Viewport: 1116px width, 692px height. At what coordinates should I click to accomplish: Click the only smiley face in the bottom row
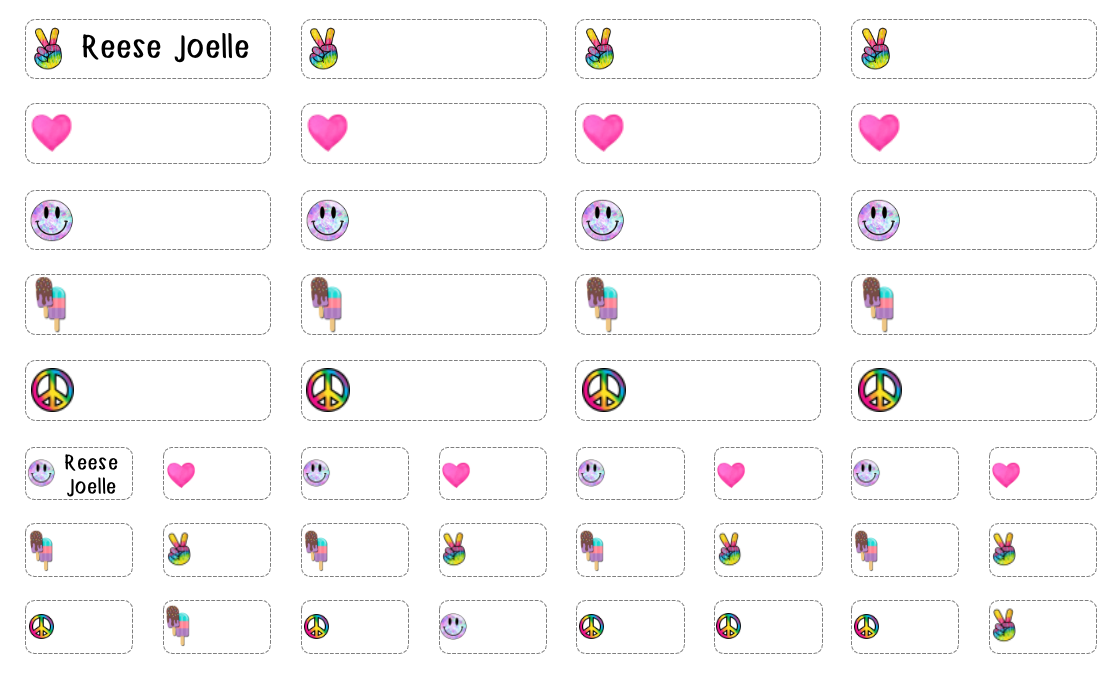453,626
